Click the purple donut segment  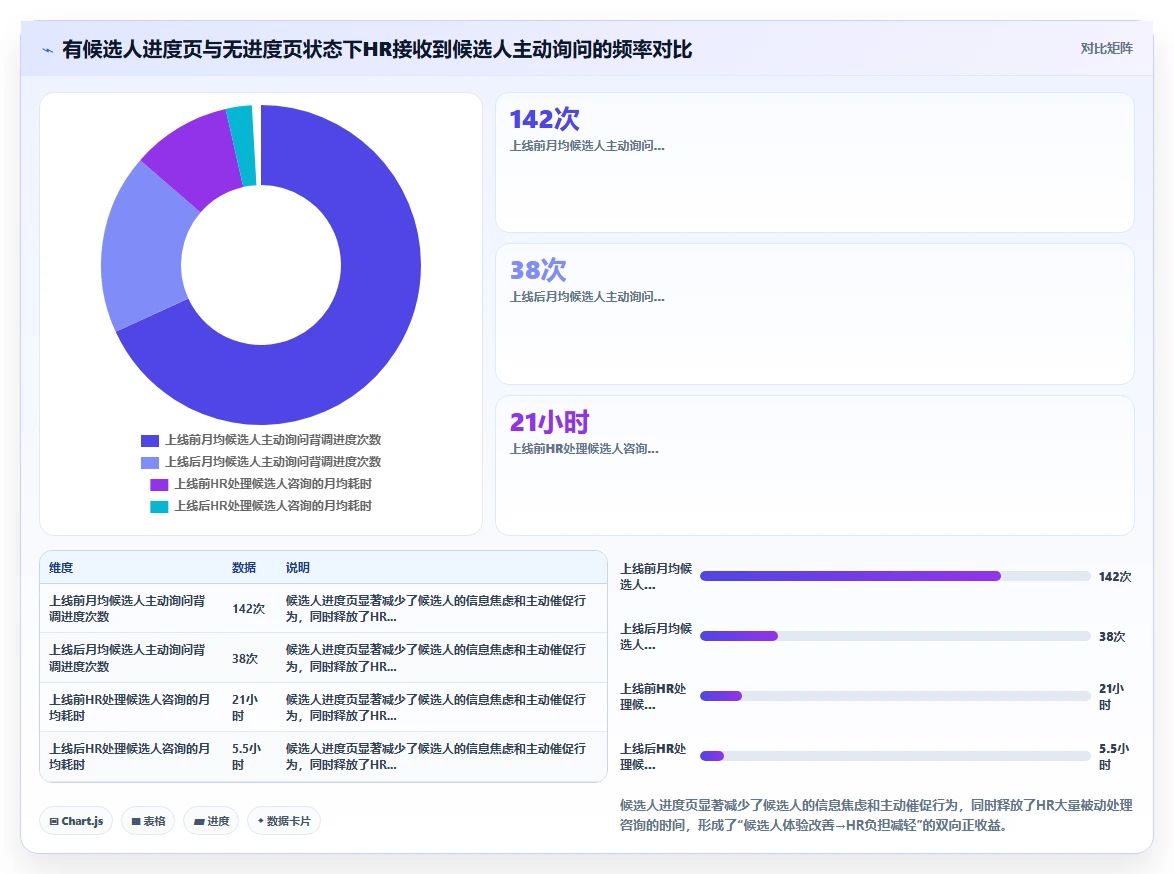point(196,157)
